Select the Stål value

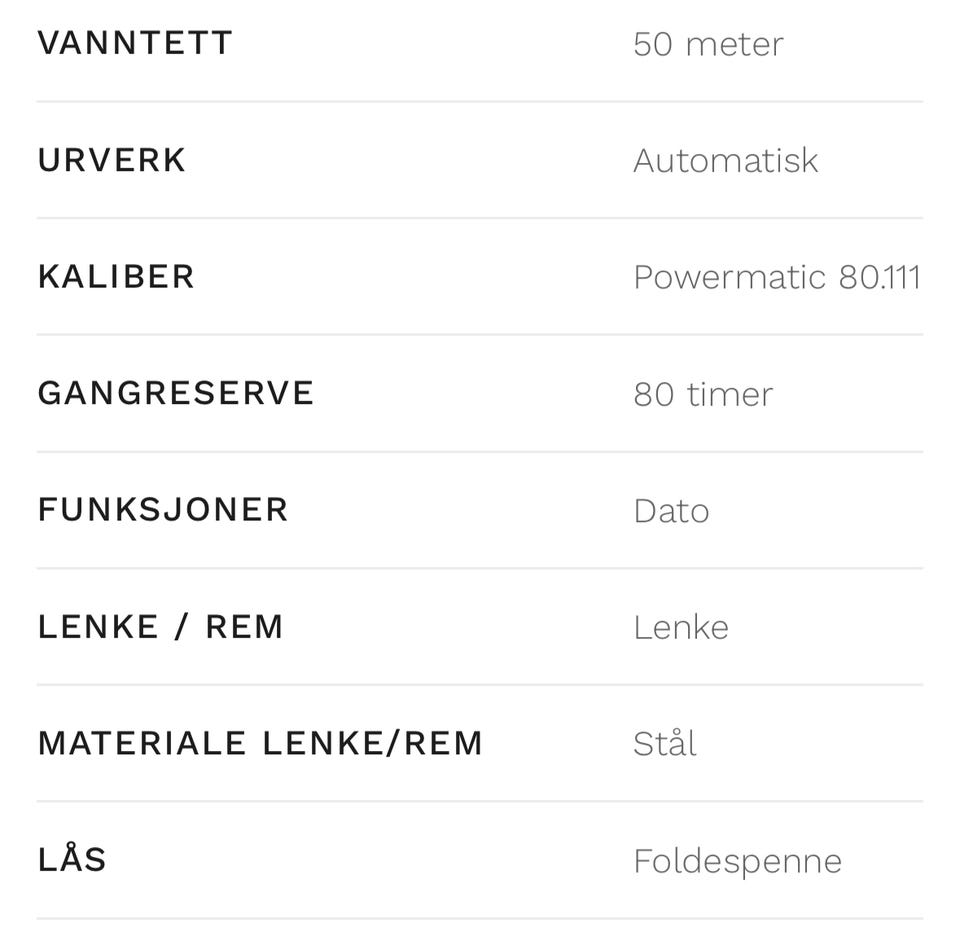pos(664,743)
